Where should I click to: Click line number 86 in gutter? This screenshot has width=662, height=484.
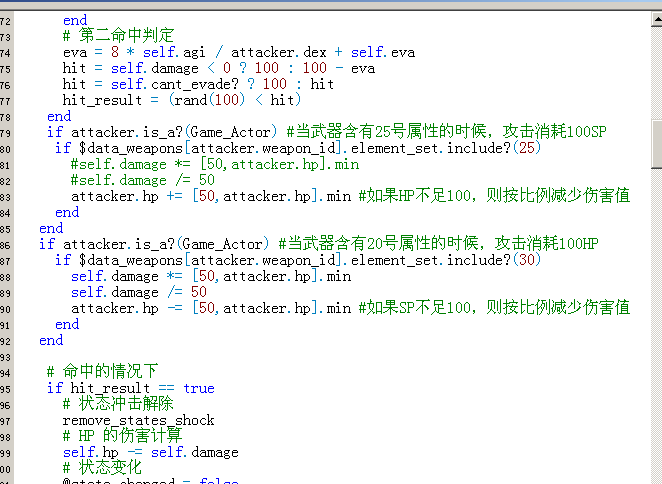click(5, 245)
